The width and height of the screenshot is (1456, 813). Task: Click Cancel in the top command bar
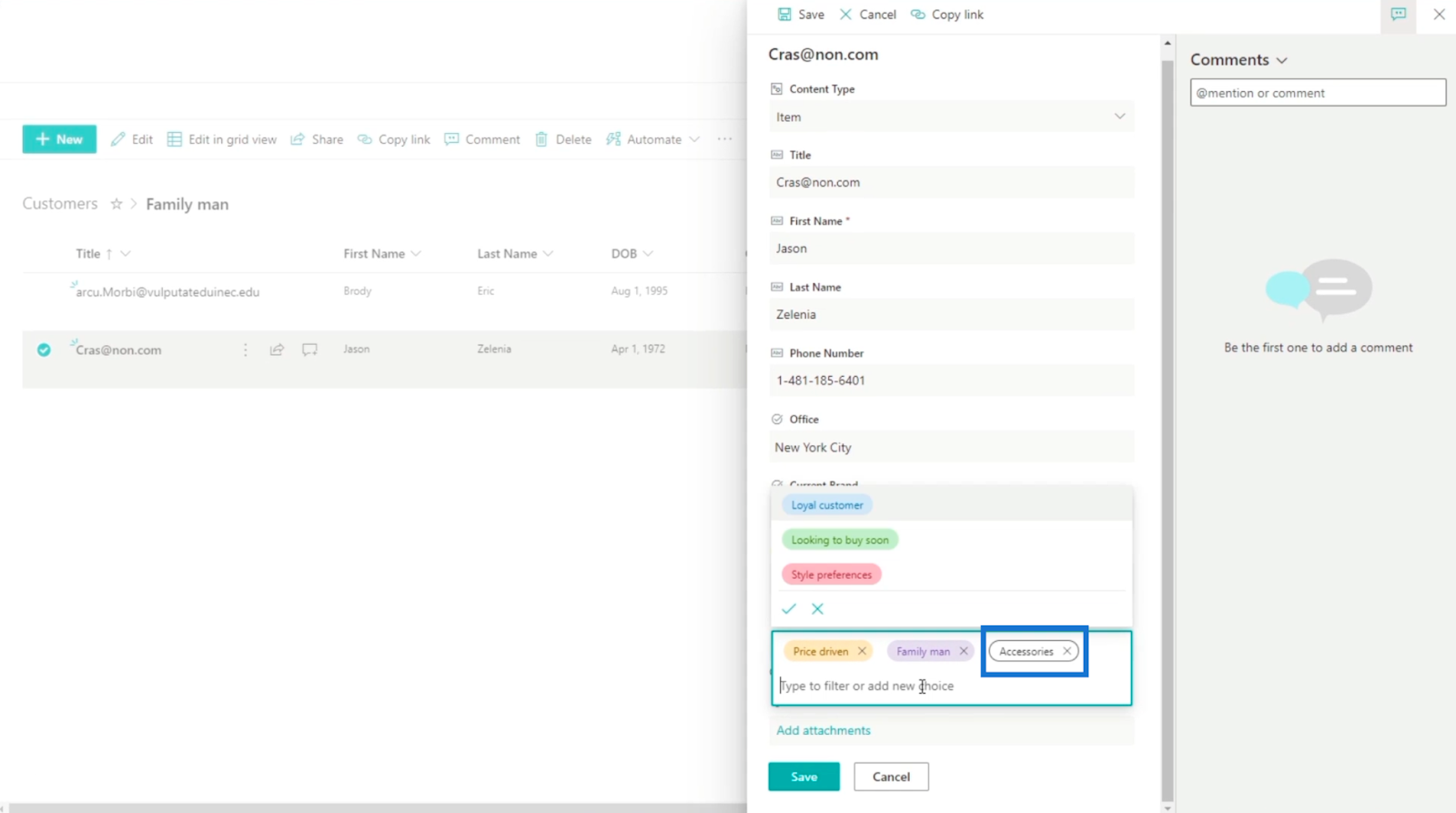point(867,15)
